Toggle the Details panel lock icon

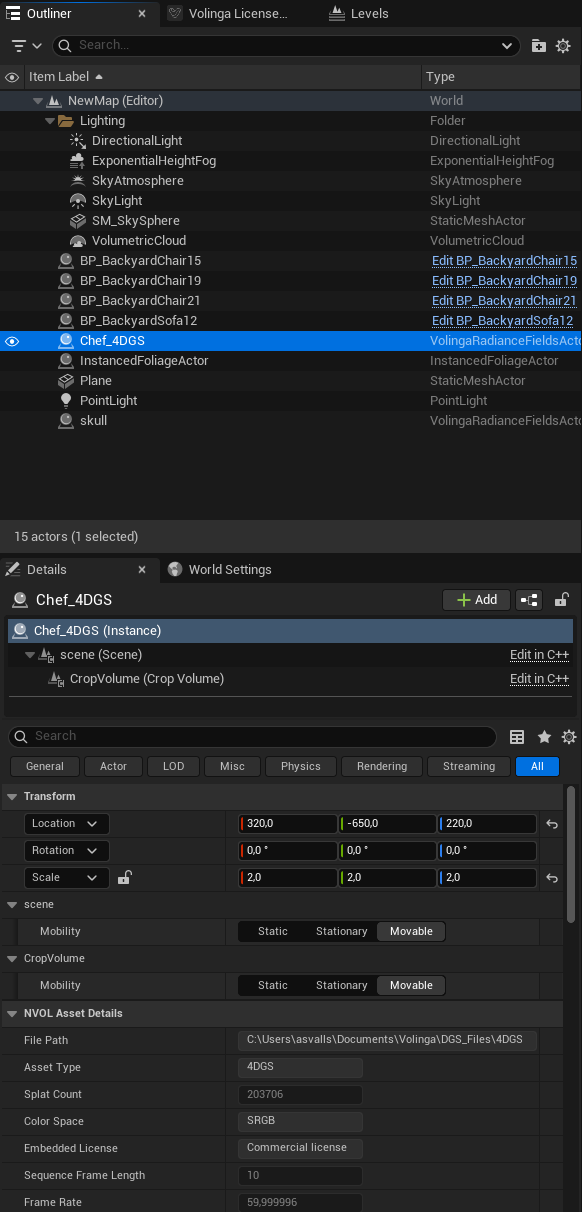coord(562,600)
